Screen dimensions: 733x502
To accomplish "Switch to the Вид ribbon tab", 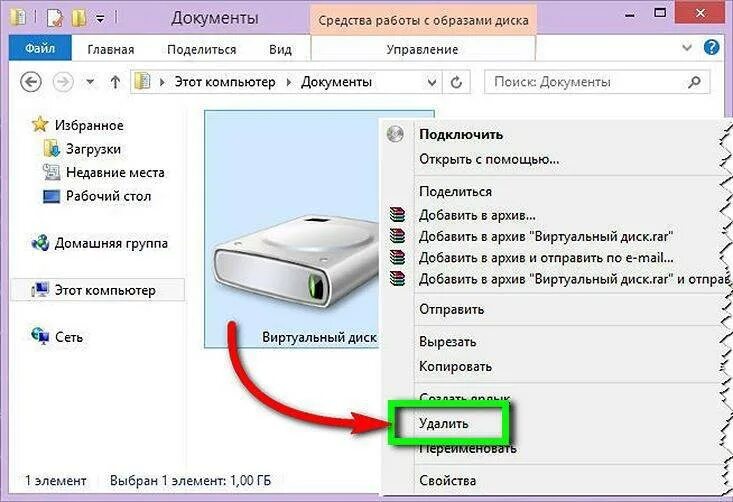I will coord(280,50).
